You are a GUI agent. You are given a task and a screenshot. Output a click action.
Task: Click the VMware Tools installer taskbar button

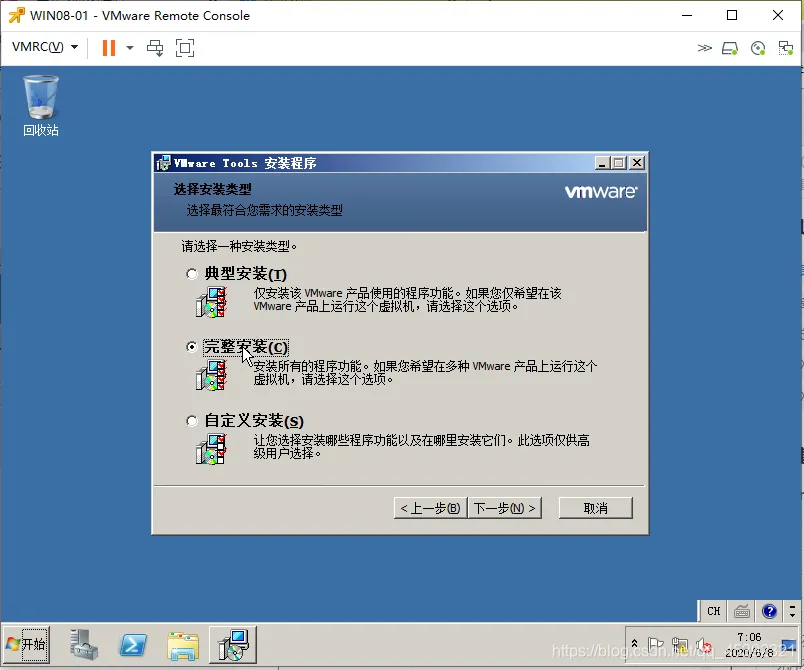233,644
